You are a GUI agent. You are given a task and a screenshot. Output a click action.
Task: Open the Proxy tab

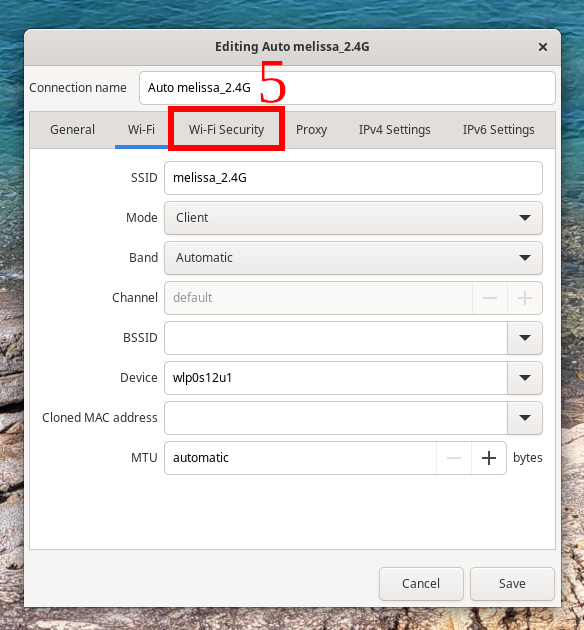[311, 130]
